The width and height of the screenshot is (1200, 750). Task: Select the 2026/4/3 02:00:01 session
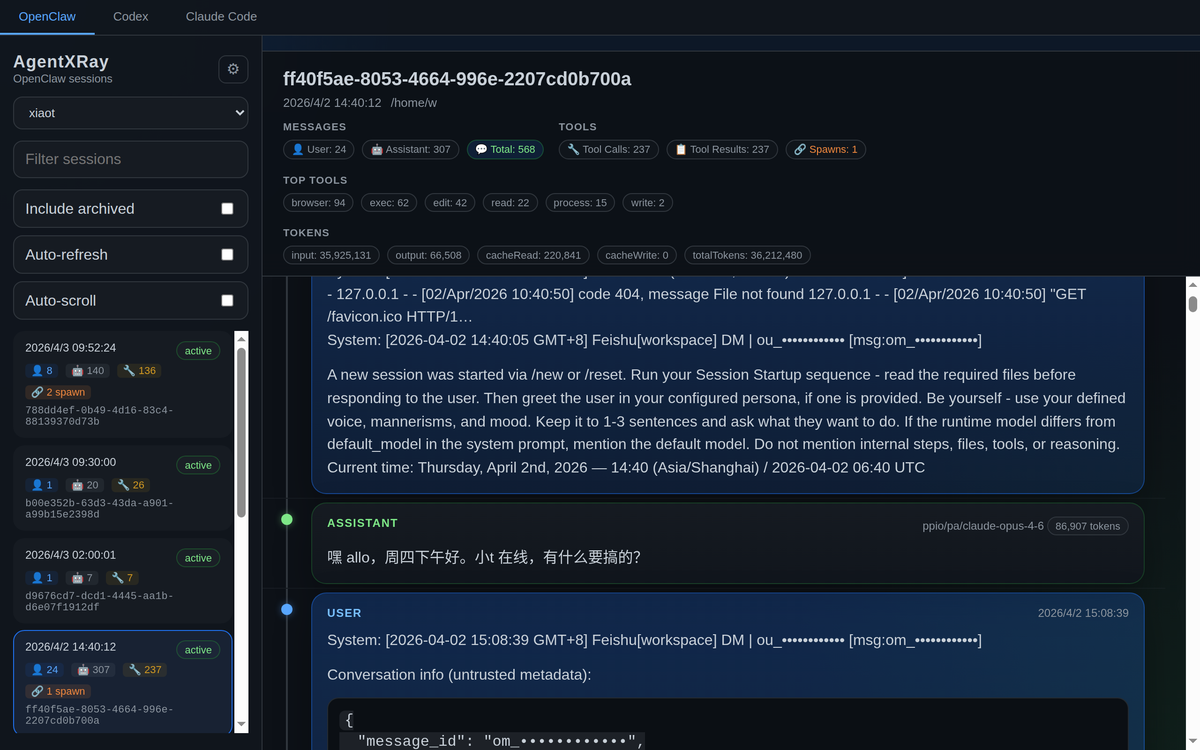pyautogui.click(x=123, y=580)
